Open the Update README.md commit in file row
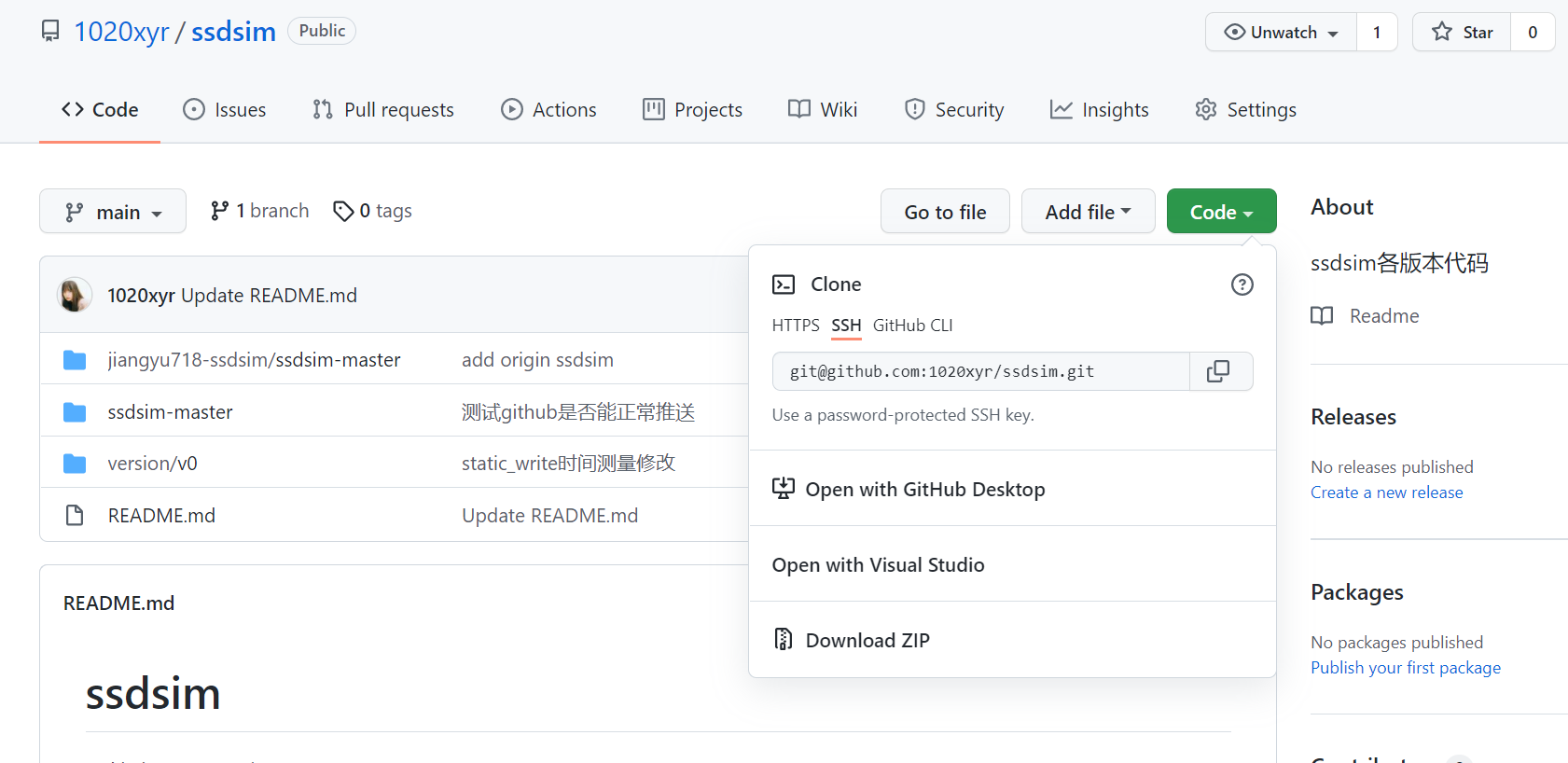This screenshot has width=1568, height=763. [x=549, y=516]
